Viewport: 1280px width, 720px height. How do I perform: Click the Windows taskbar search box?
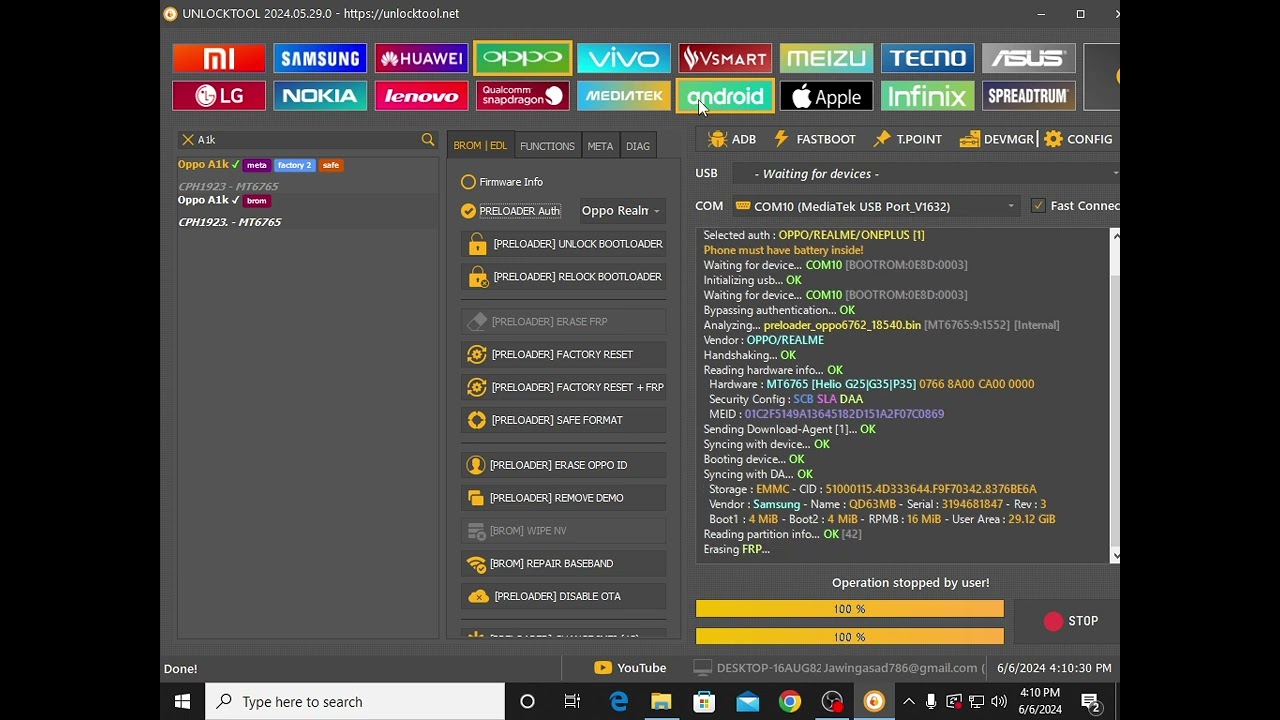pos(355,702)
